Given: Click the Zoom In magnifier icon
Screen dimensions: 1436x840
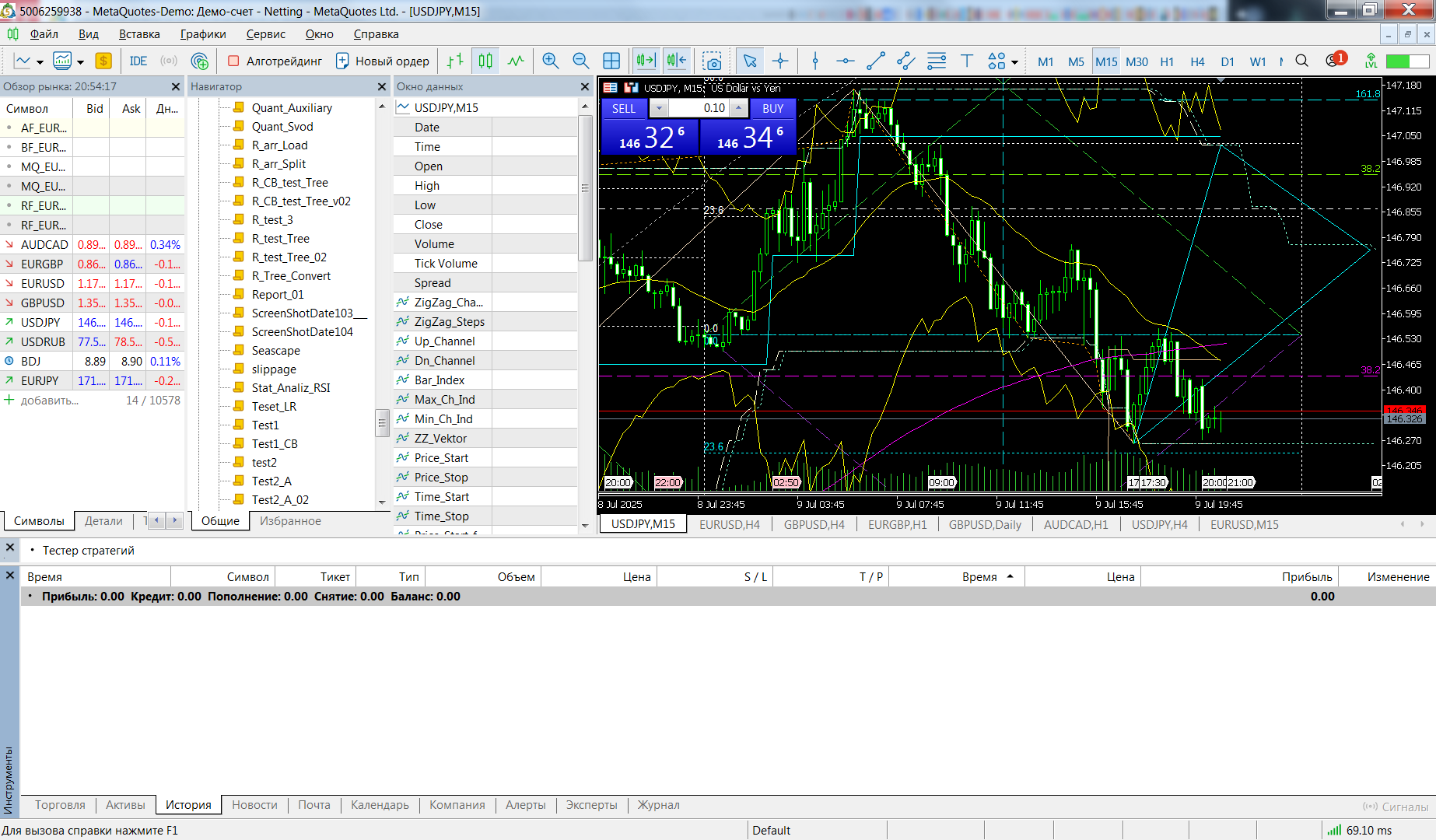Looking at the screenshot, I should (x=550, y=61).
